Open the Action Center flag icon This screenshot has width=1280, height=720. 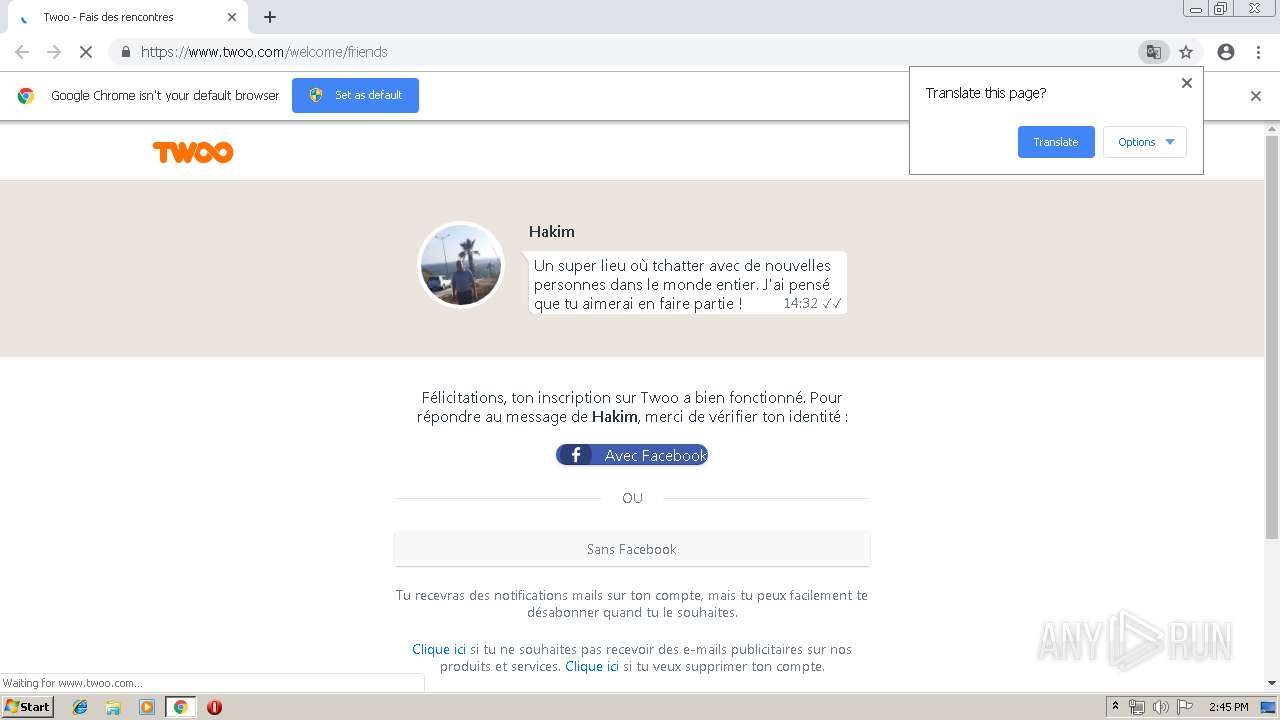[1185, 707]
